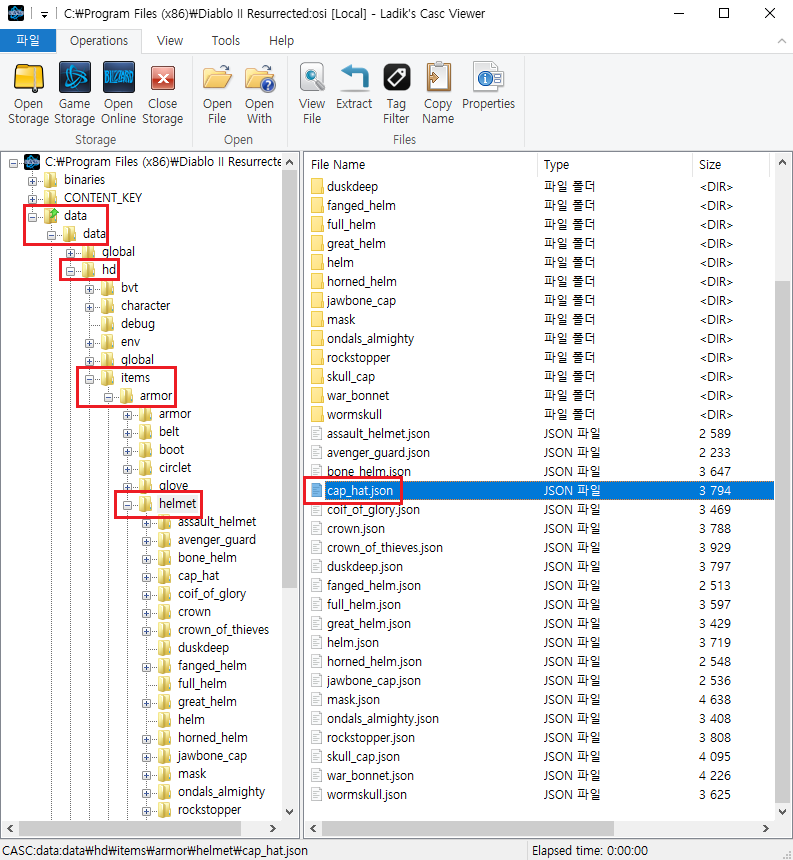Switch to the Operations ribbon tab
Viewport: 793px width, 860px height.
99,41
